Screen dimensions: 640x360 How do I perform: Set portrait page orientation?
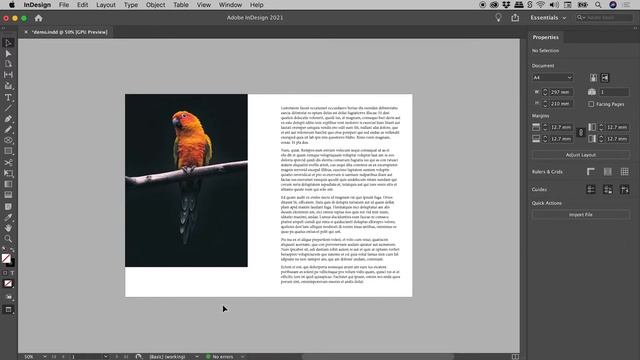coord(593,78)
